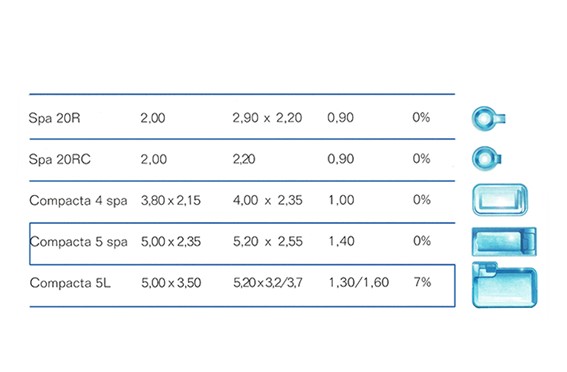Viewport: 567px width, 372px height.
Task: Click the 7% value in Compacta 5L row
Action: click(422, 282)
